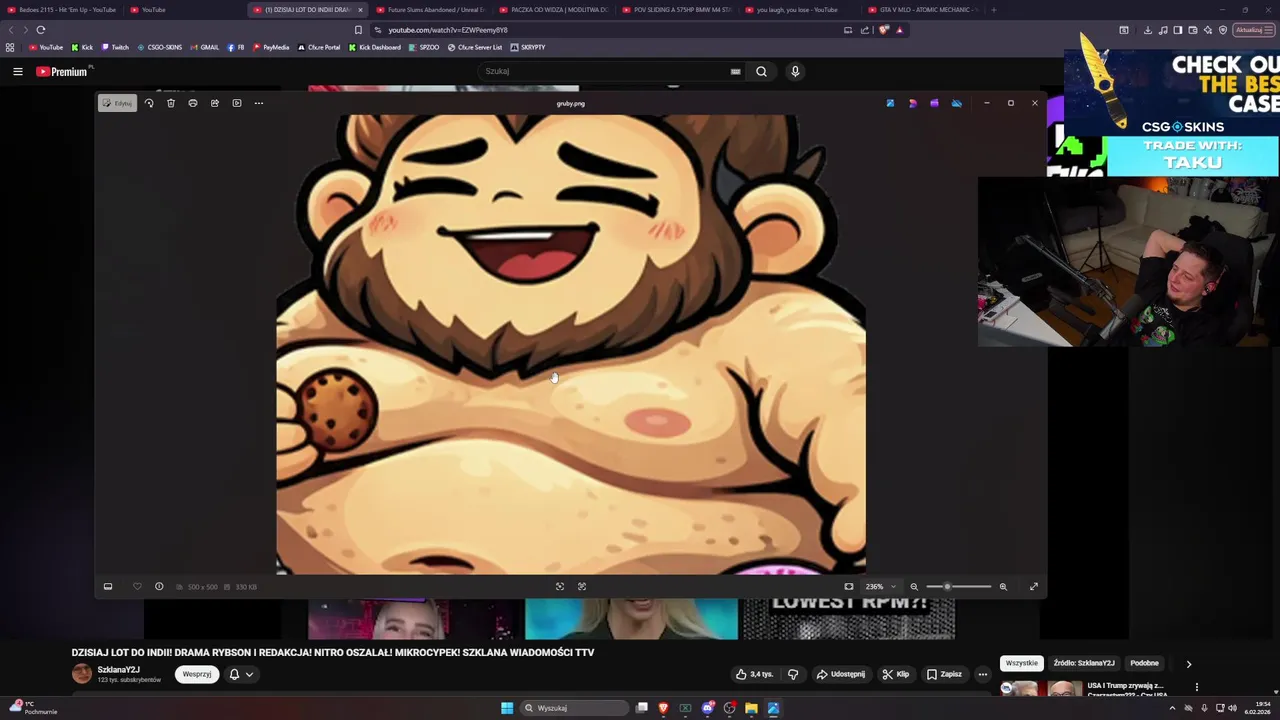Toggle filmstrip view in Photos bottom bar

tap(108, 587)
